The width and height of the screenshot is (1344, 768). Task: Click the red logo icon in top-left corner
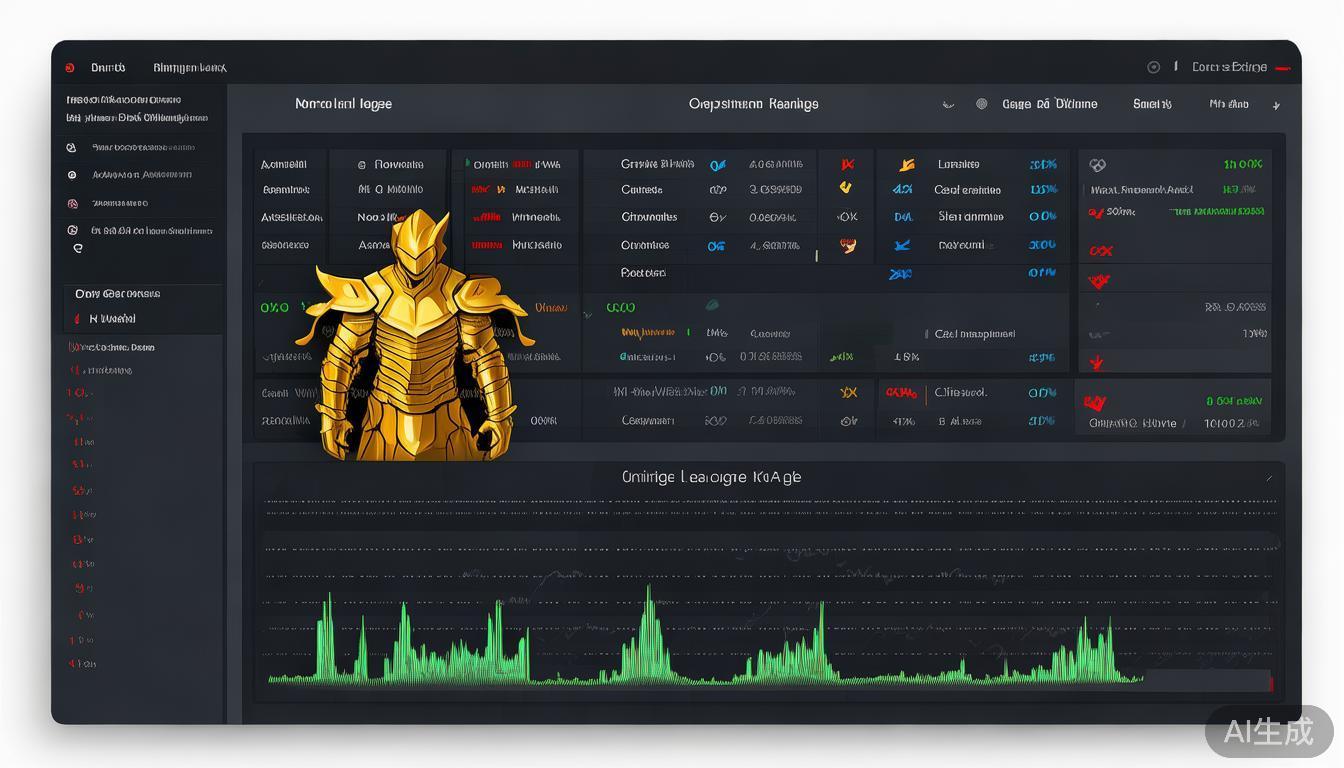click(x=70, y=68)
